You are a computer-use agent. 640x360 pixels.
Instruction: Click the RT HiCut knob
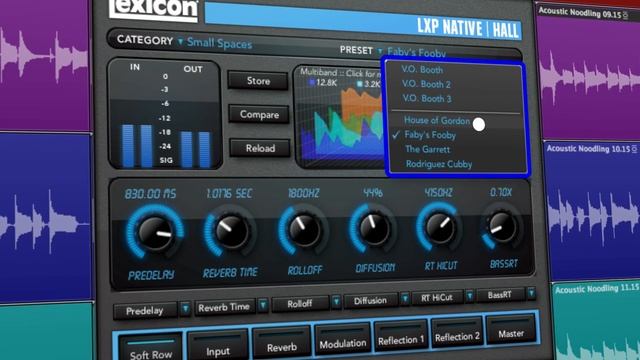440,227
